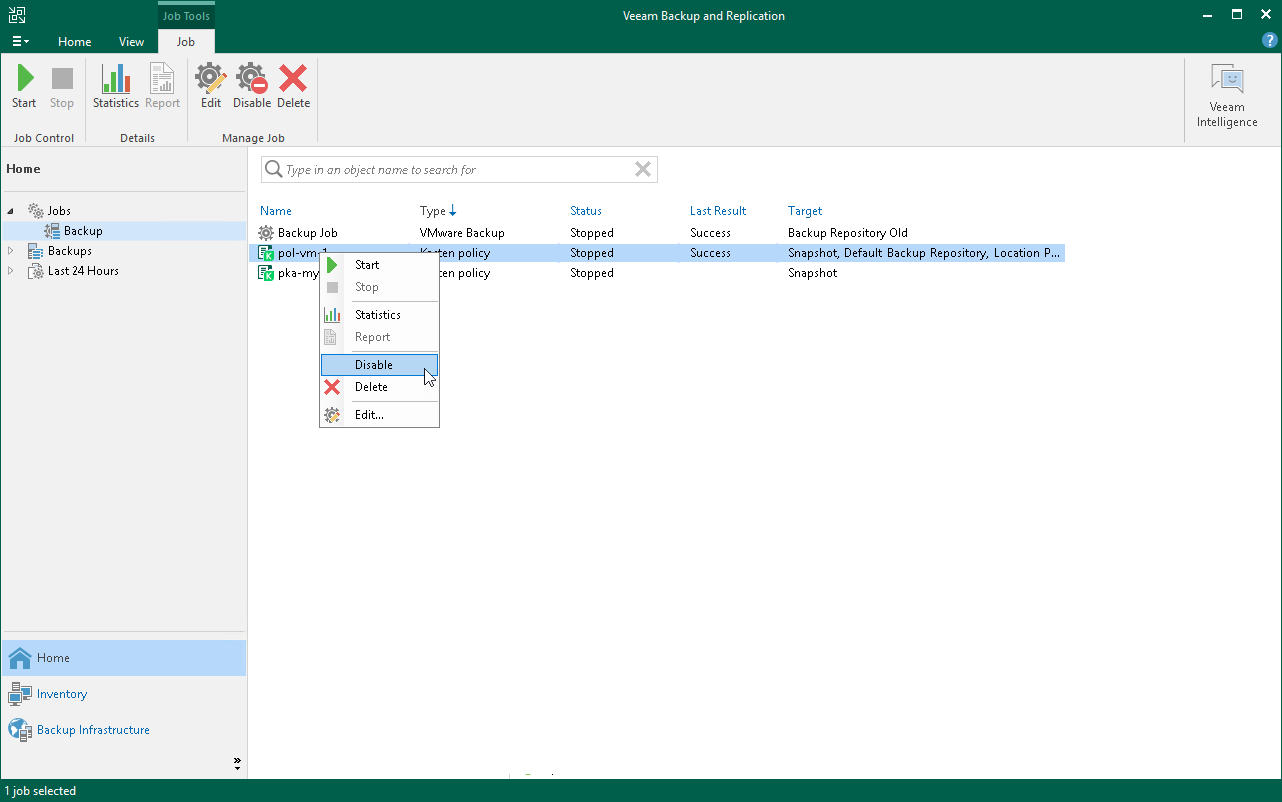Open the Backup Infrastructure view
Image resolution: width=1282 pixels, height=802 pixels.
point(123,730)
